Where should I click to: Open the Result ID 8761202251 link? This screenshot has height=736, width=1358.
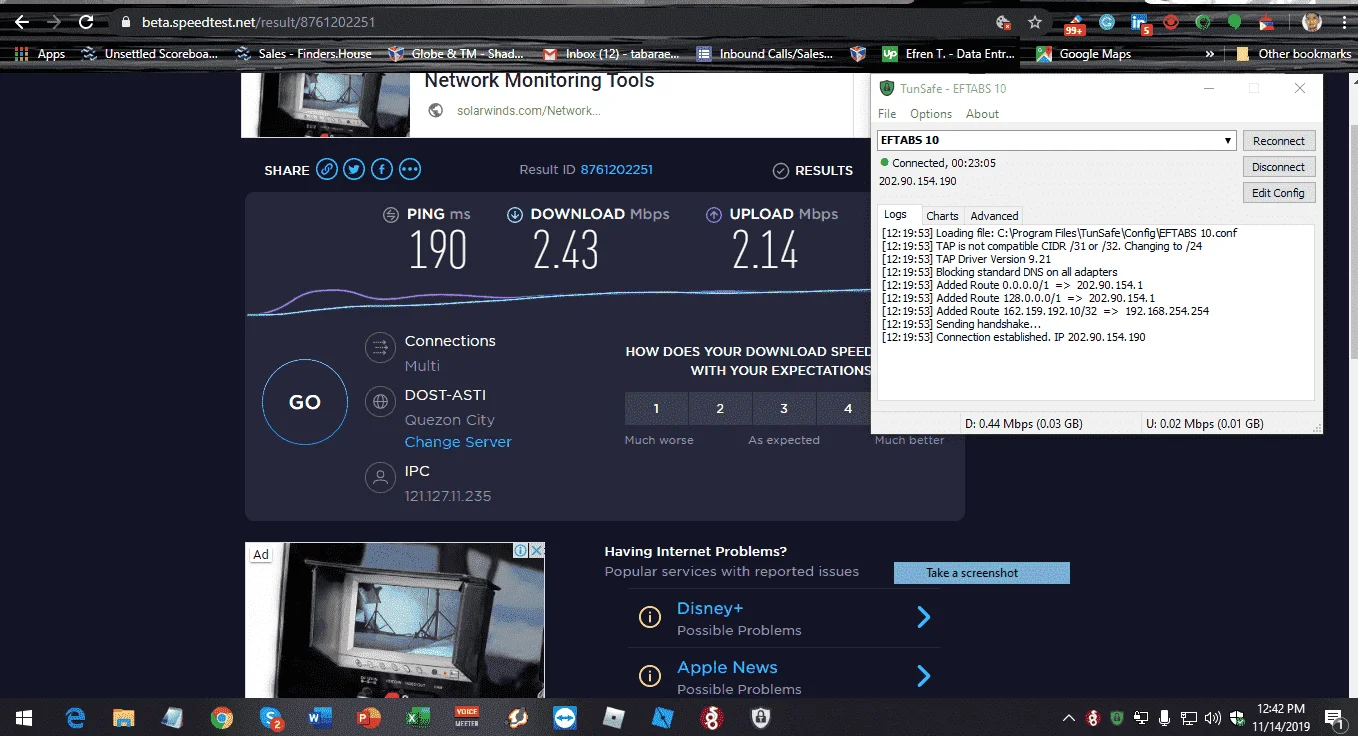click(616, 170)
